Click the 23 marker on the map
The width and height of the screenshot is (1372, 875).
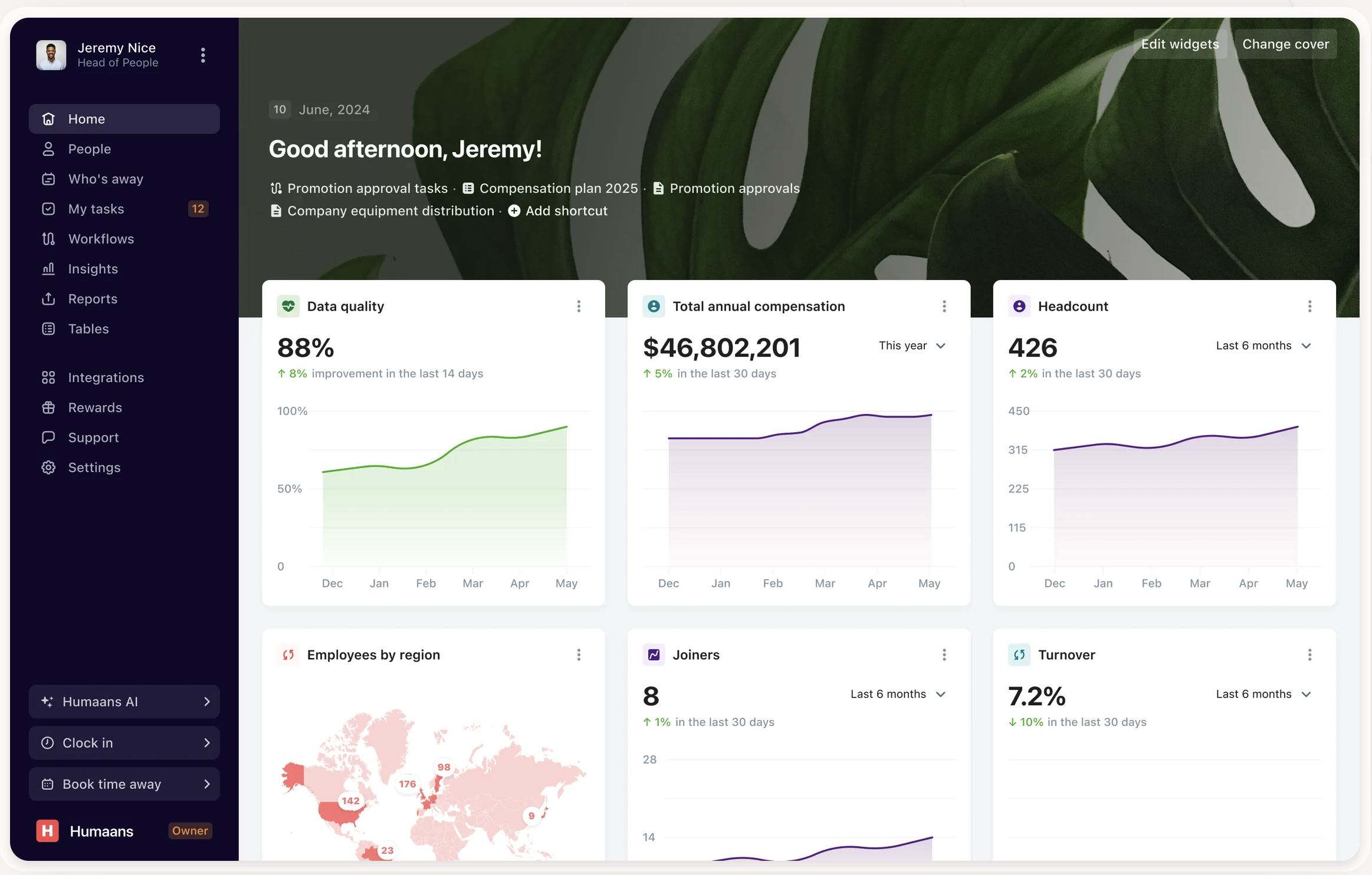tap(387, 850)
